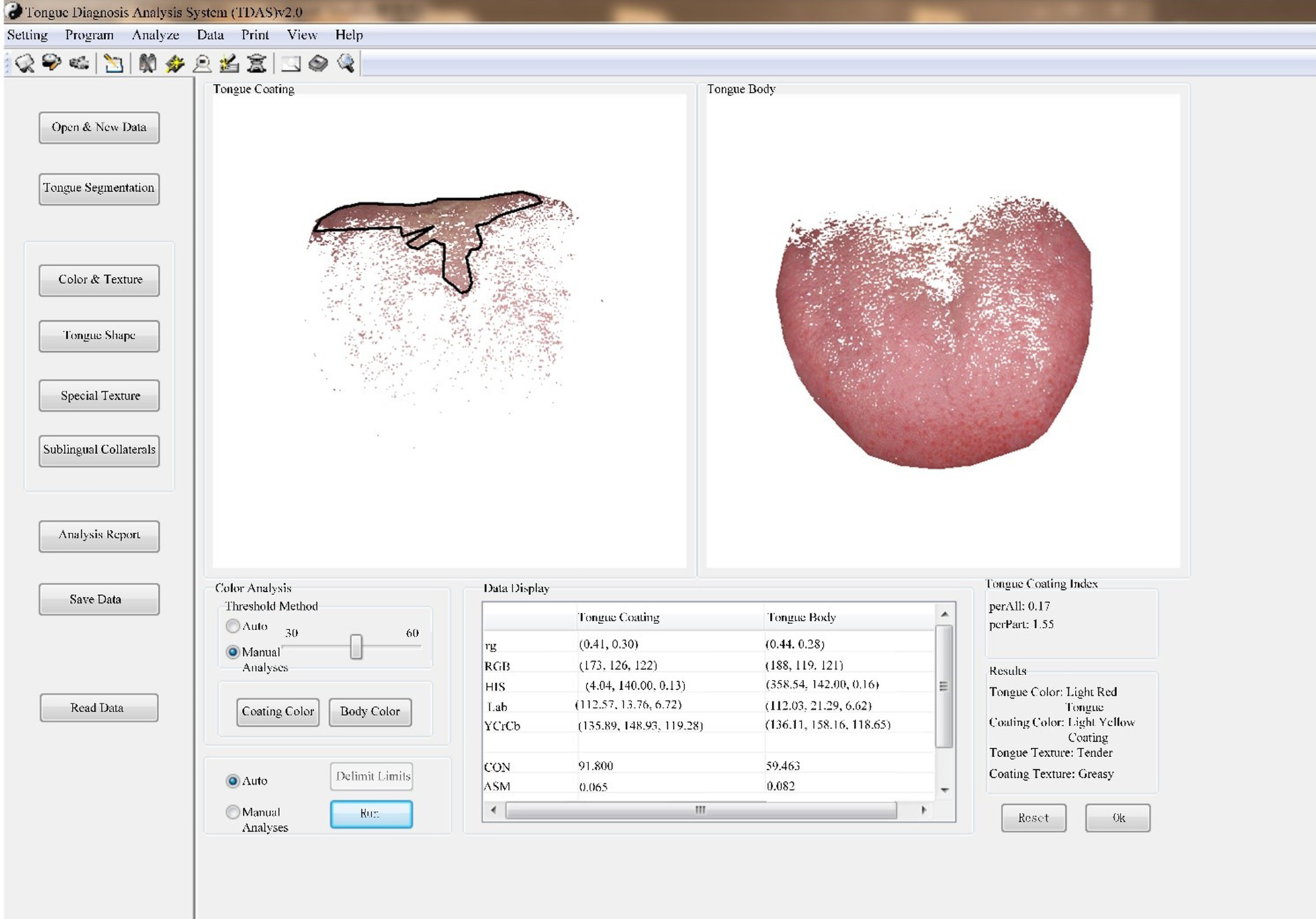1316x919 pixels.
Task: Click scroll down arrow in Data Display
Action: [x=945, y=790]
